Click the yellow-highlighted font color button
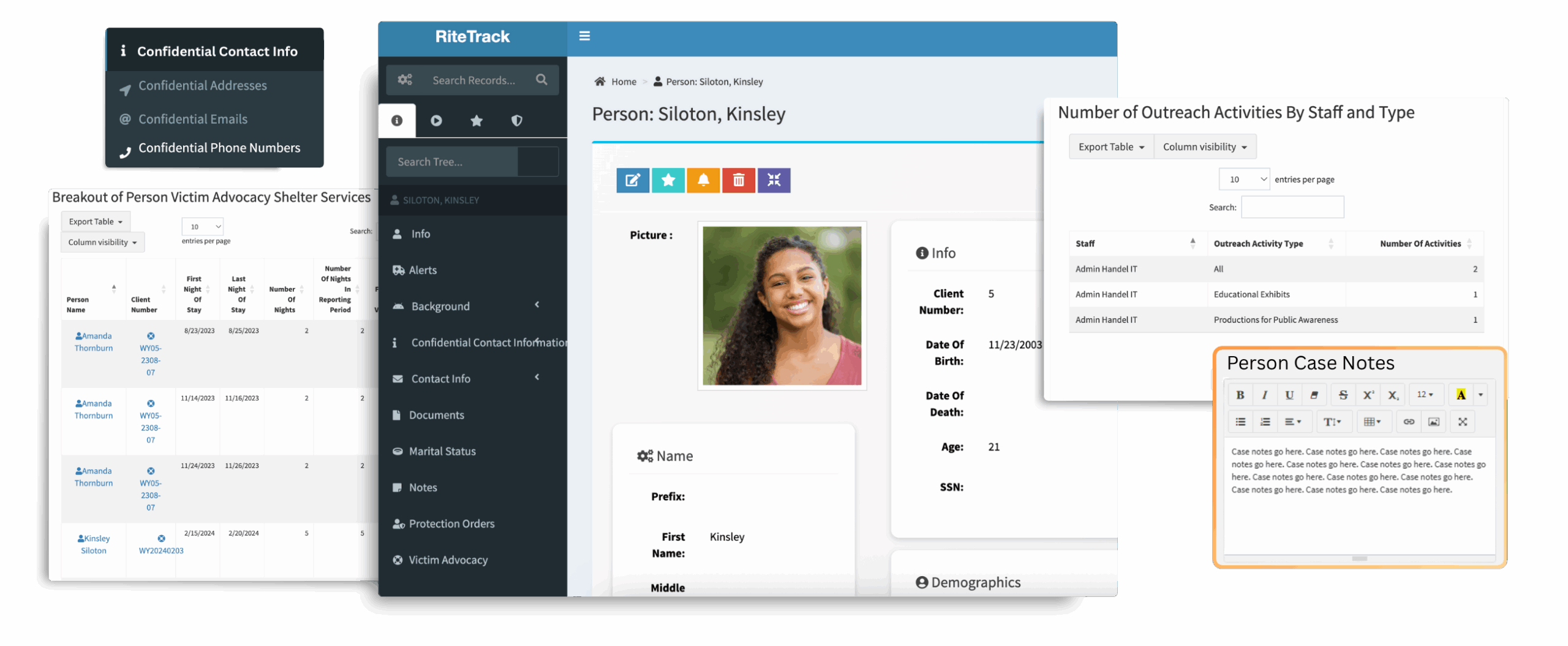This screenshot has height=646, width=1568. pos(1461,395)
